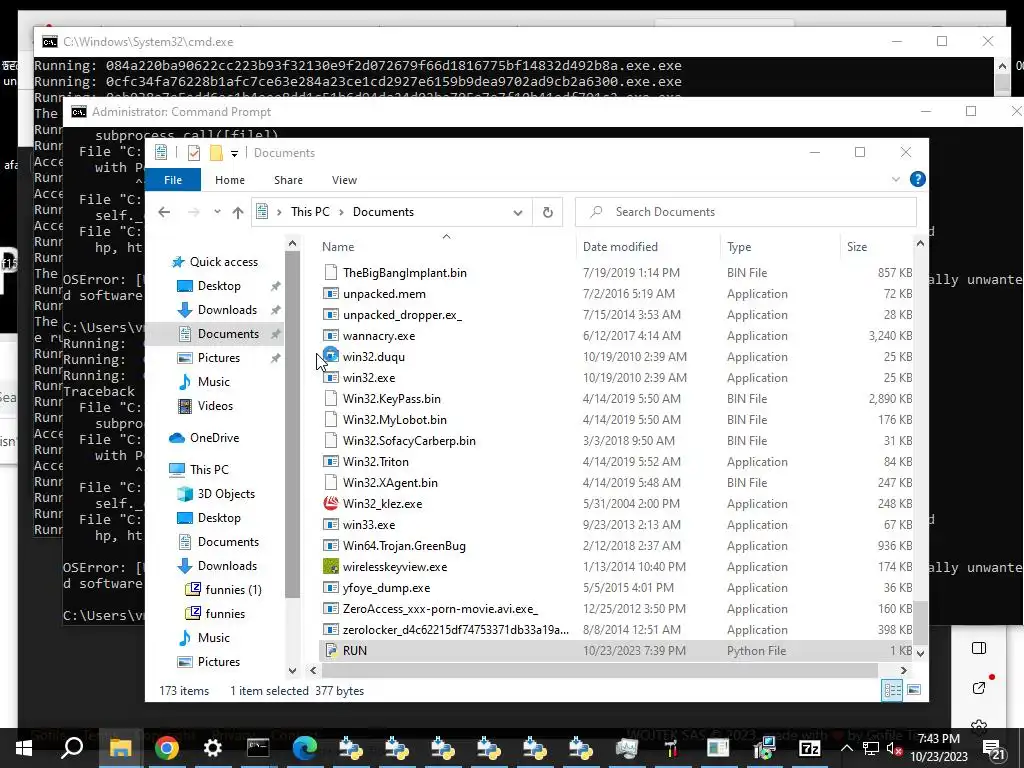The image size is (1024, 768).
Task: Select pinned Downloads under Quick access
Action: (x=227, y=310)
